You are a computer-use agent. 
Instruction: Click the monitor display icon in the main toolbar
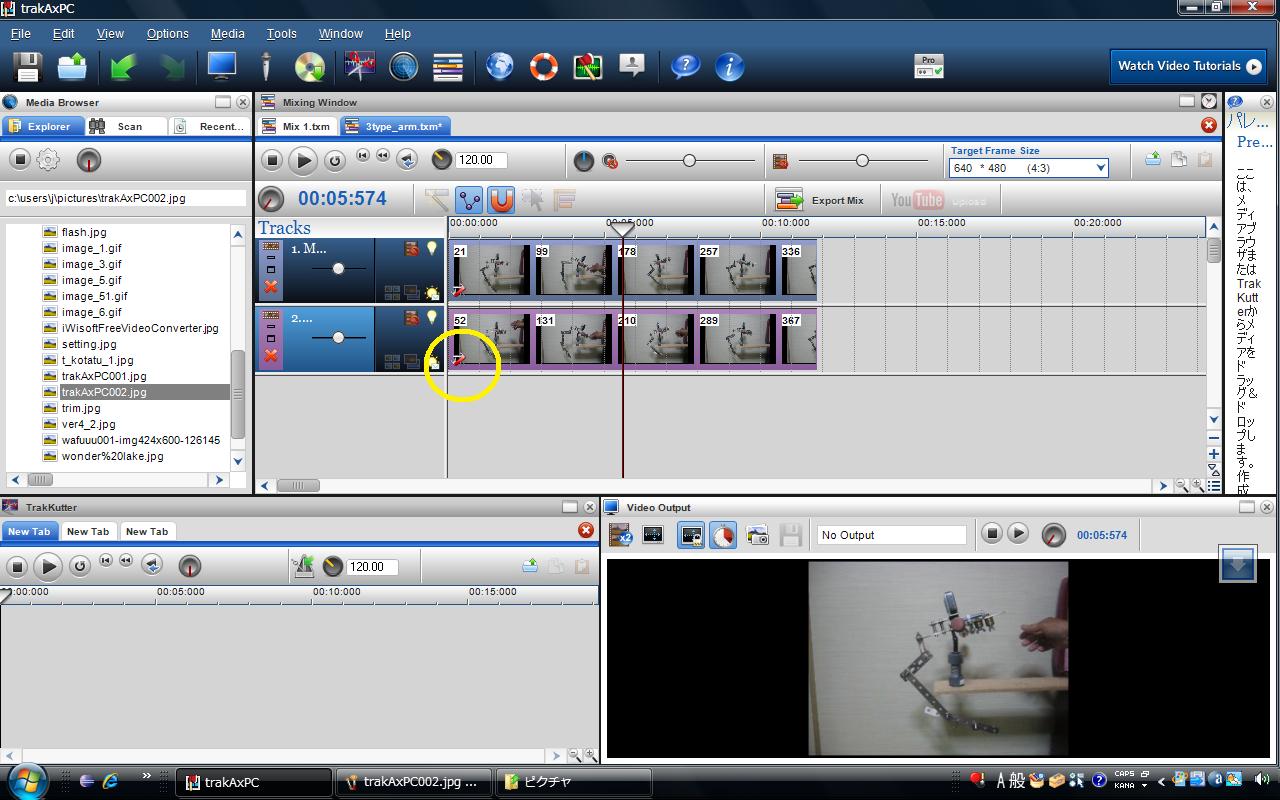tap(221, 66)
